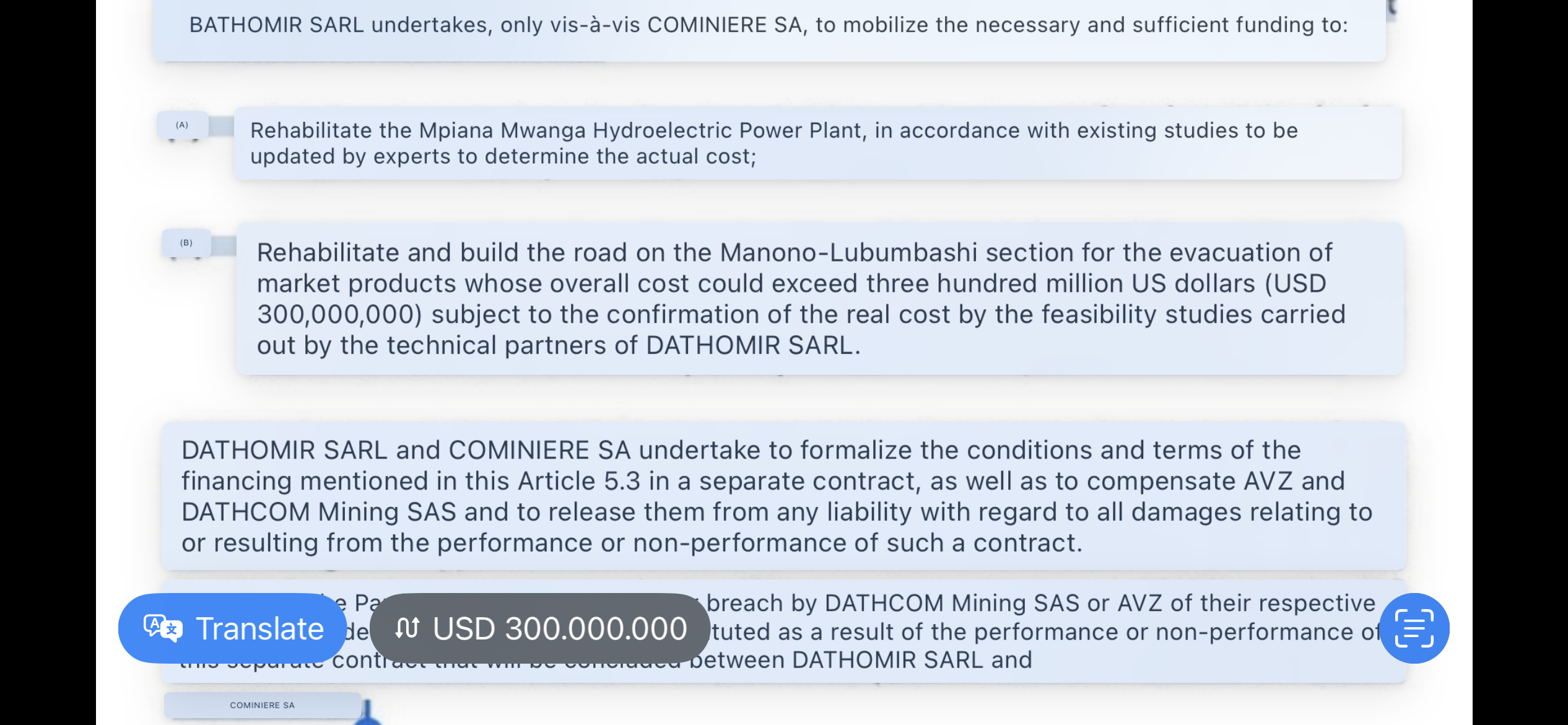Screen dimensions: 1568x725
Task: Click the COMINIERE SA label
Action: coord(263,705)
